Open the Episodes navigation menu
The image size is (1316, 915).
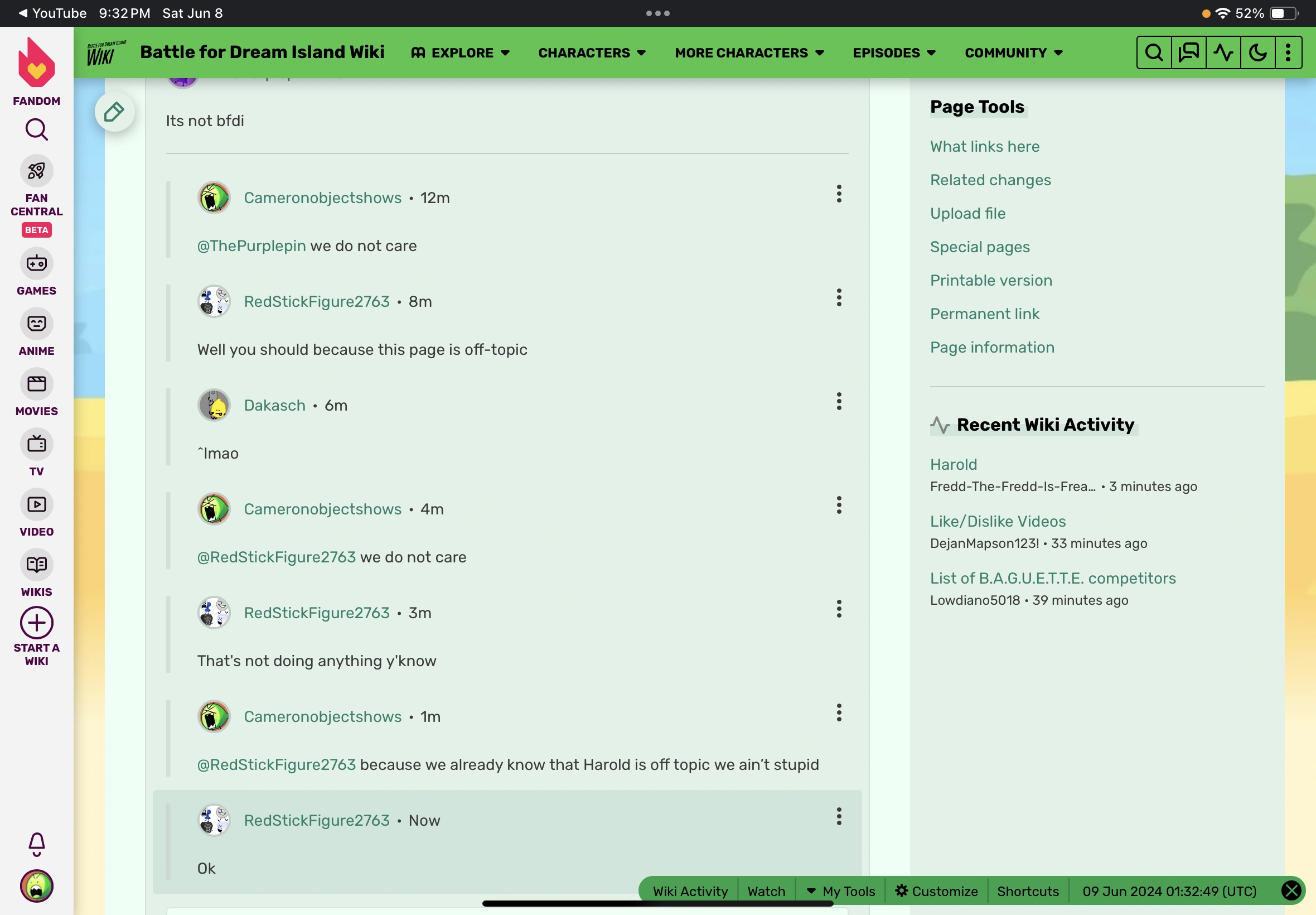coord(894,53)
